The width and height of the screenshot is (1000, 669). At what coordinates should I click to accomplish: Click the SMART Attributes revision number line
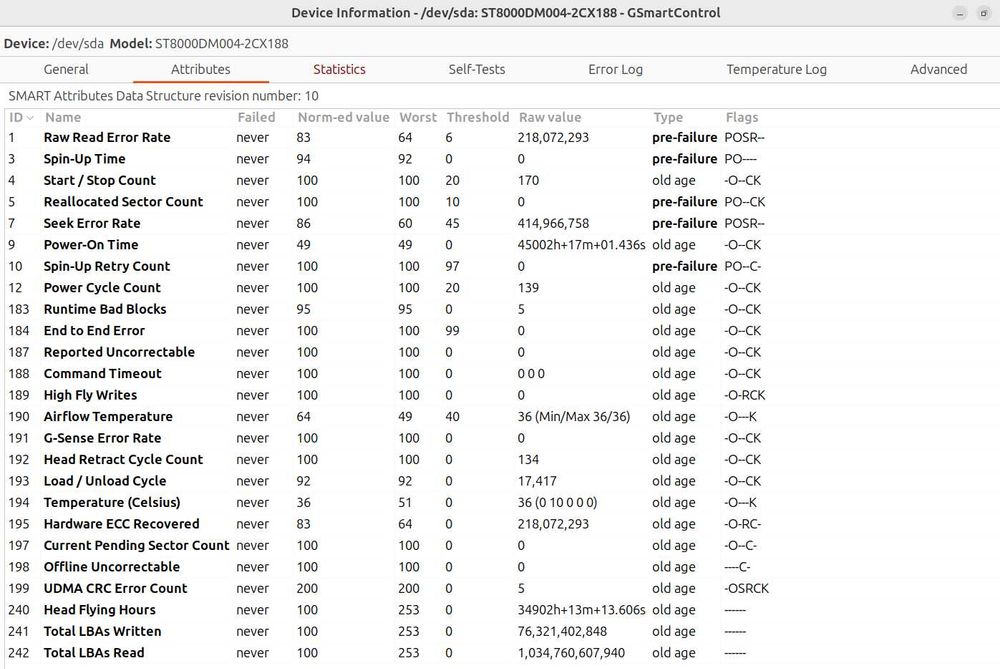163,96
